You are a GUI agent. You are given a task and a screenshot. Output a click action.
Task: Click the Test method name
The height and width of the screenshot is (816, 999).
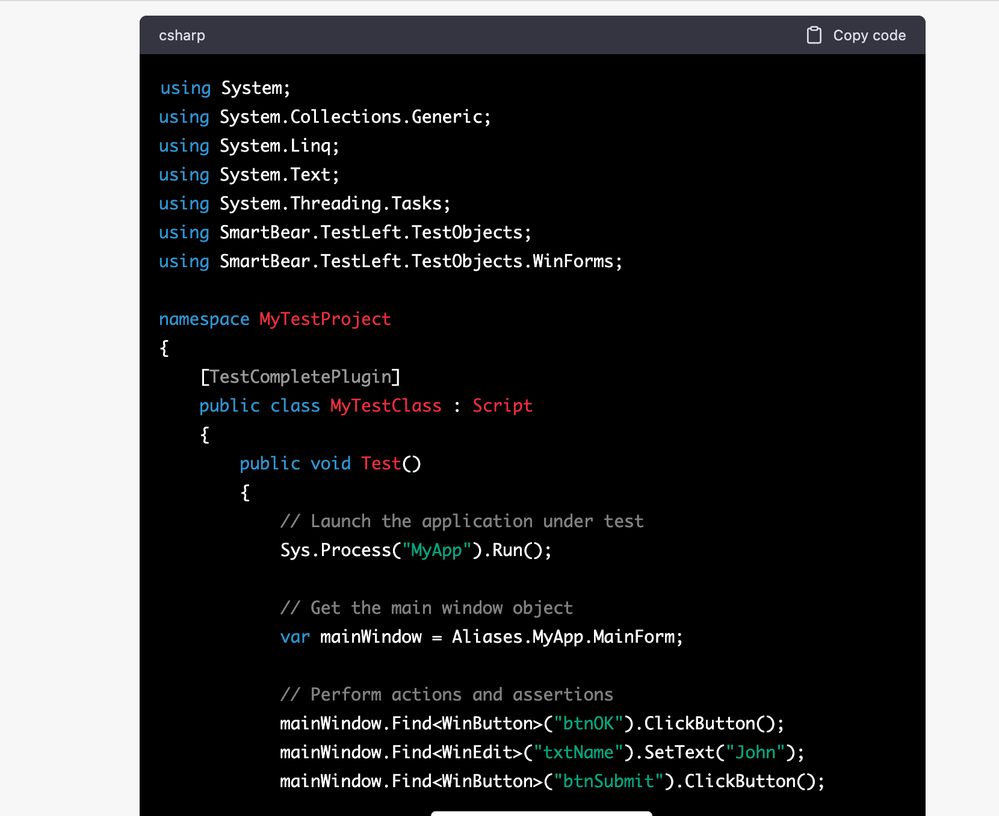point(380,464)
